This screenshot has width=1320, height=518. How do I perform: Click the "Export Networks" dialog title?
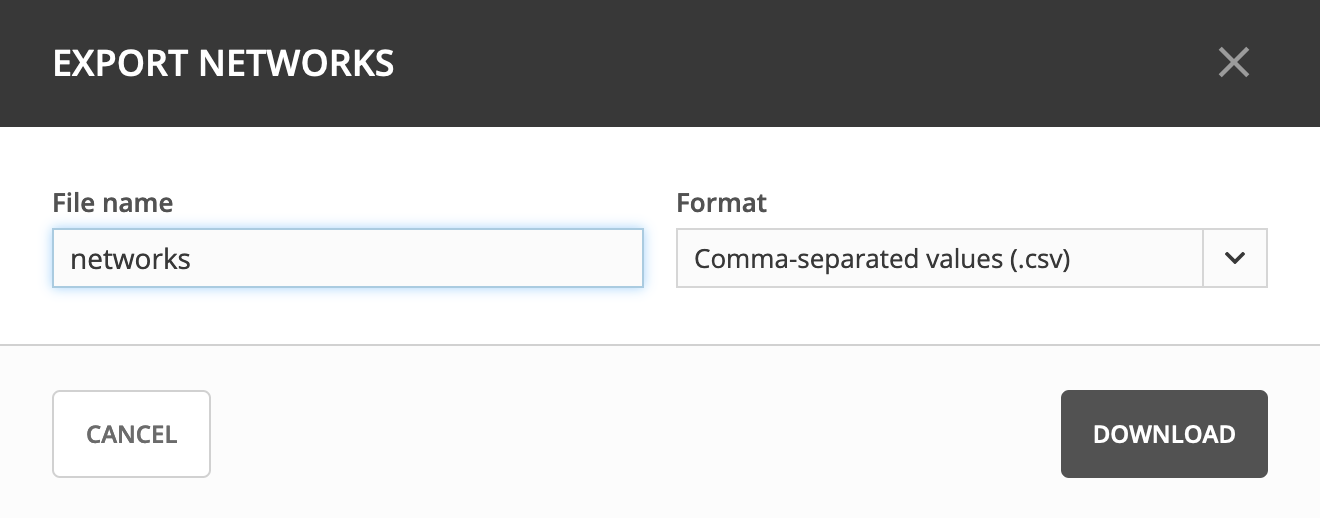pyautogui.click(x=223, y=64)
